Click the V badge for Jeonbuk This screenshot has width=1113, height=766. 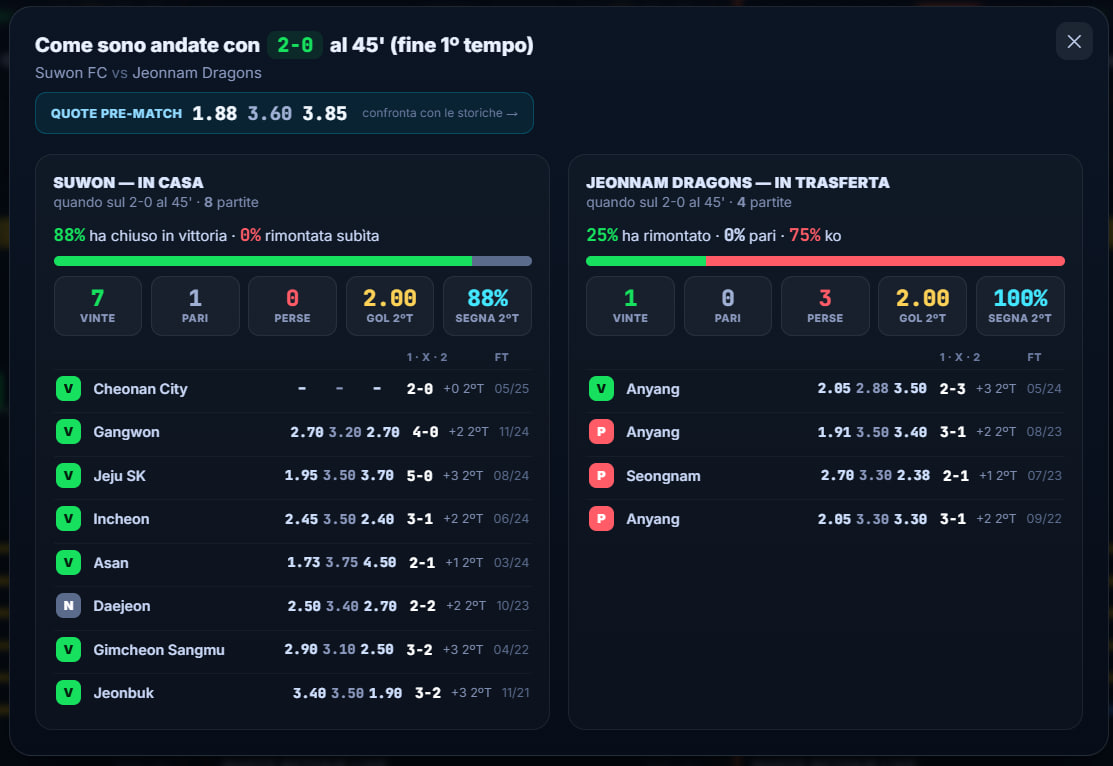click(x=68, y=692)
